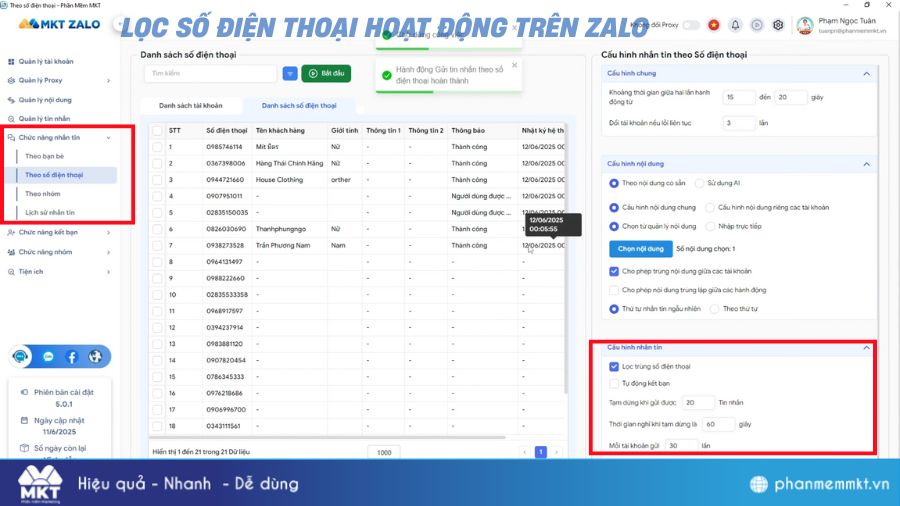Select Theo nội dung có sẵn radio

tap(614, 184)
